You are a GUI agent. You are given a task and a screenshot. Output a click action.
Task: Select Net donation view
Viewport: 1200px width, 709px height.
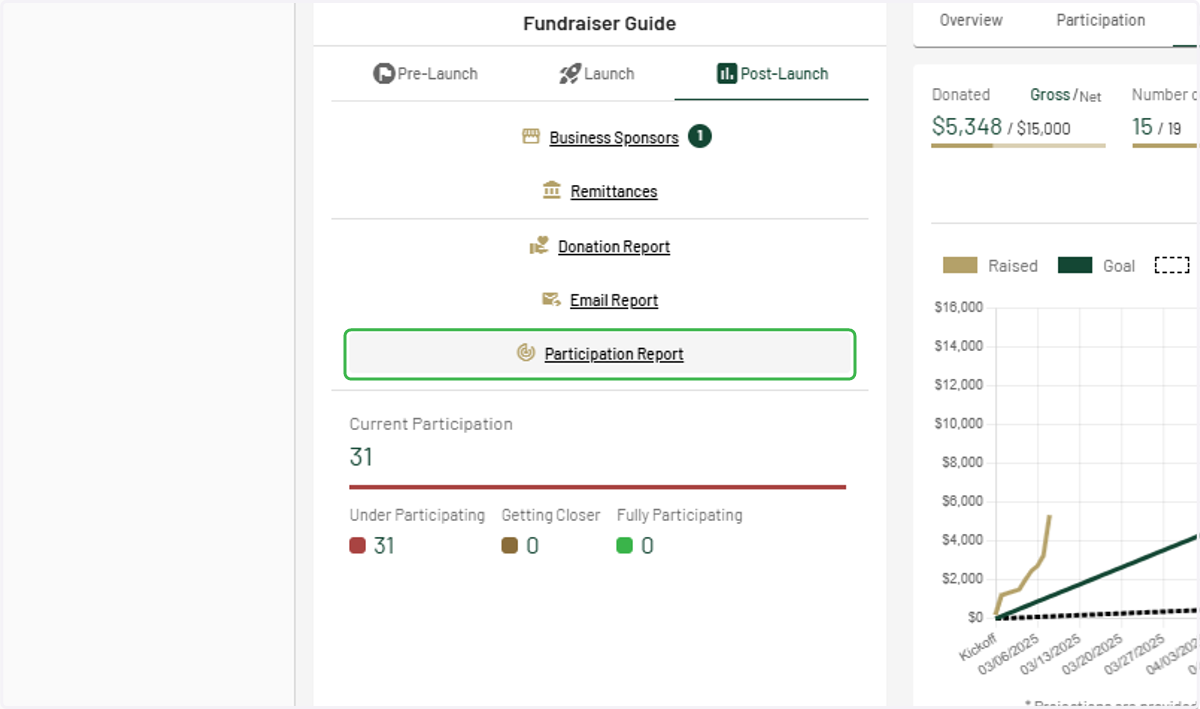(1090, 97)
